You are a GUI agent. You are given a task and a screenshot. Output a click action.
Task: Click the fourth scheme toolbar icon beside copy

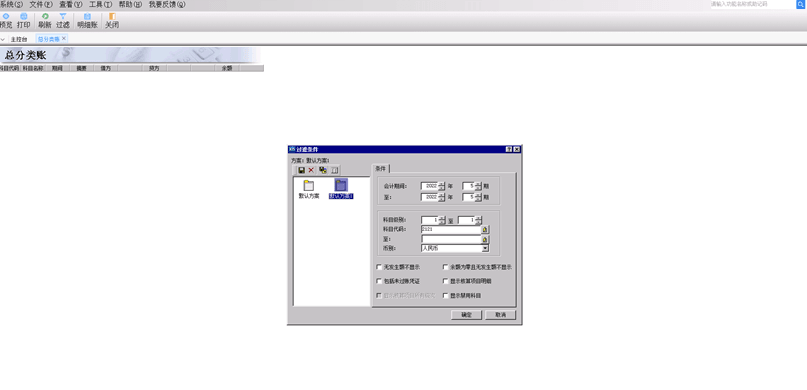pos(334,170)
